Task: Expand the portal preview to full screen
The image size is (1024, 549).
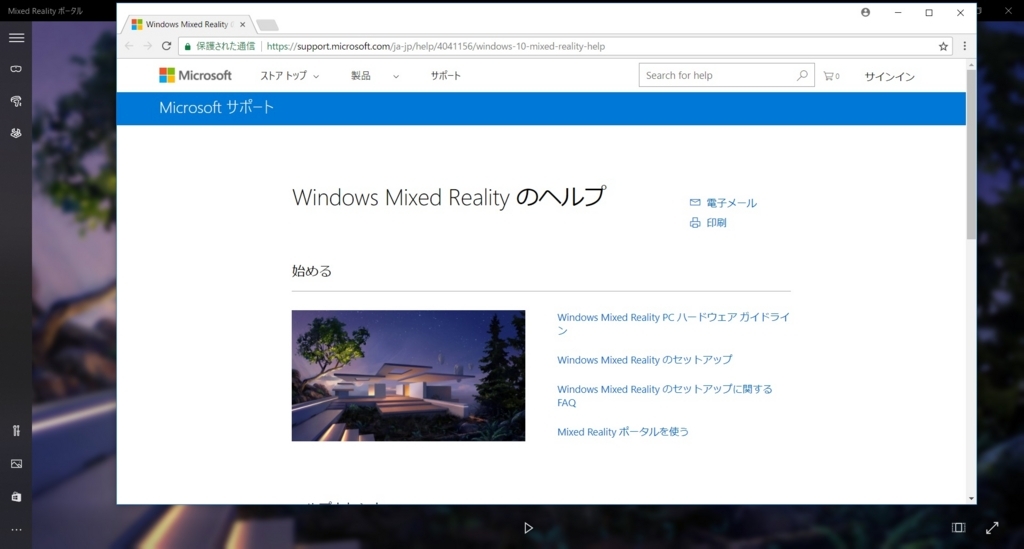Action: pyautogui.click(x=992, y=527)
